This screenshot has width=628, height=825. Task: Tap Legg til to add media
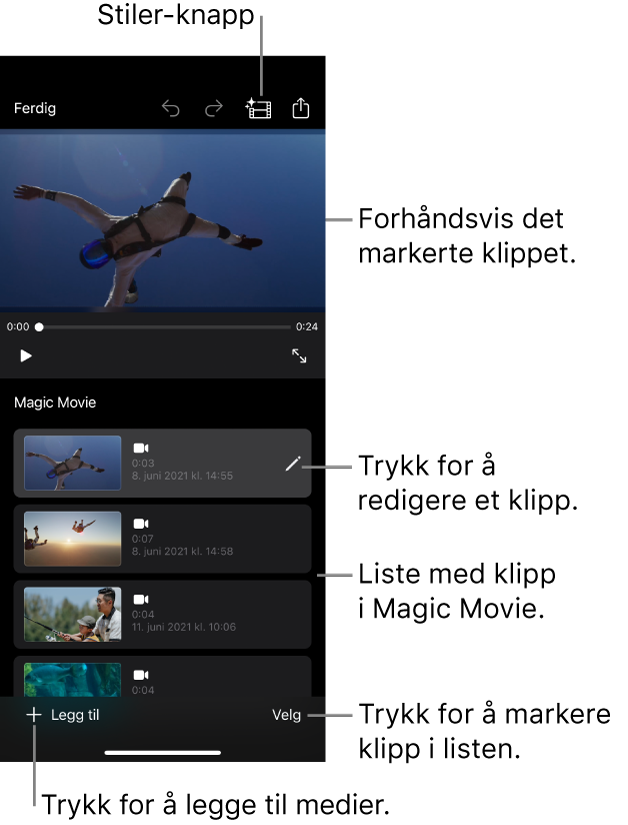pyautogui.click(x=75, y=715)
